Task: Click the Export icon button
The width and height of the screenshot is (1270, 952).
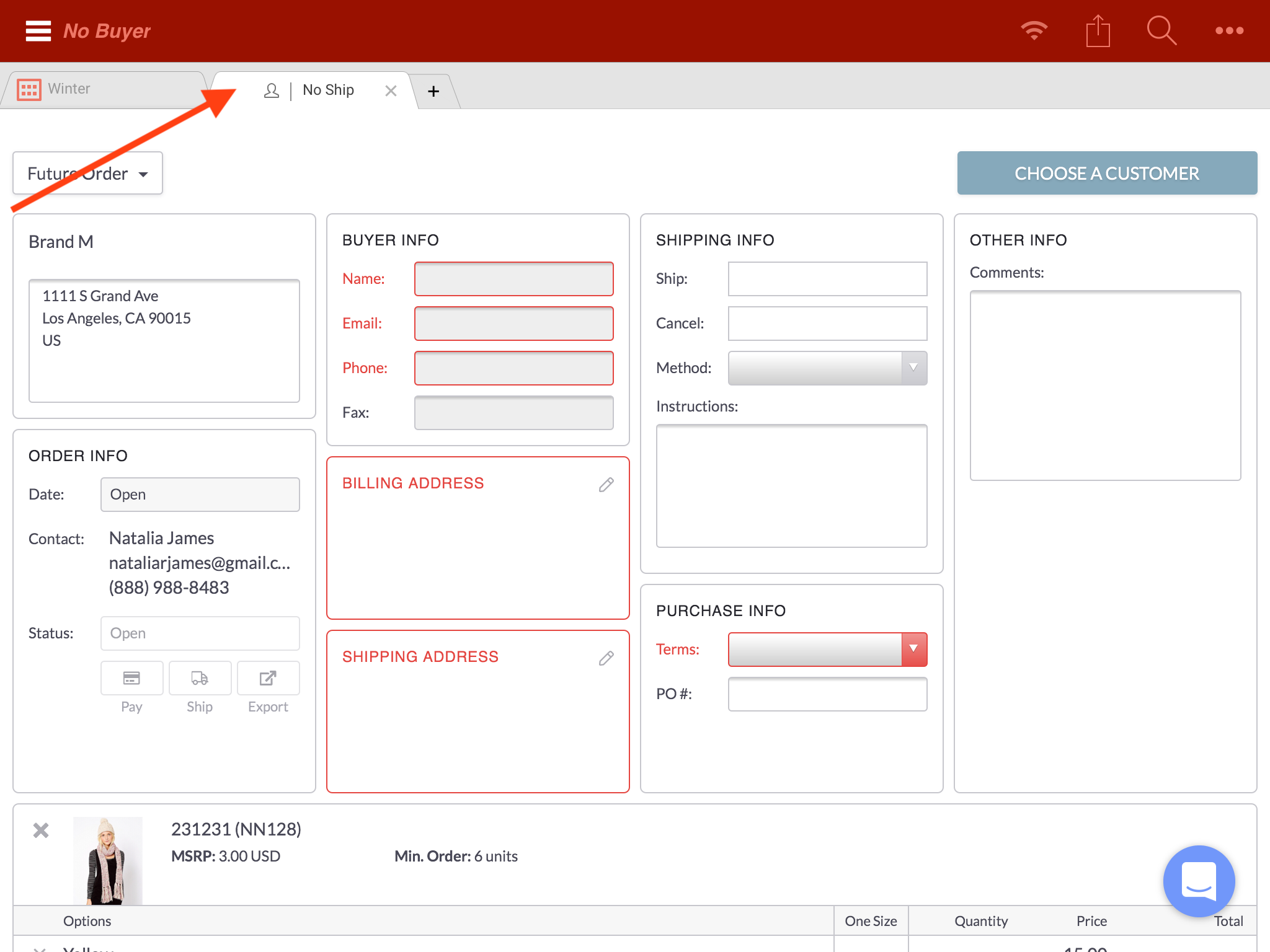Action: click(268, 678)
